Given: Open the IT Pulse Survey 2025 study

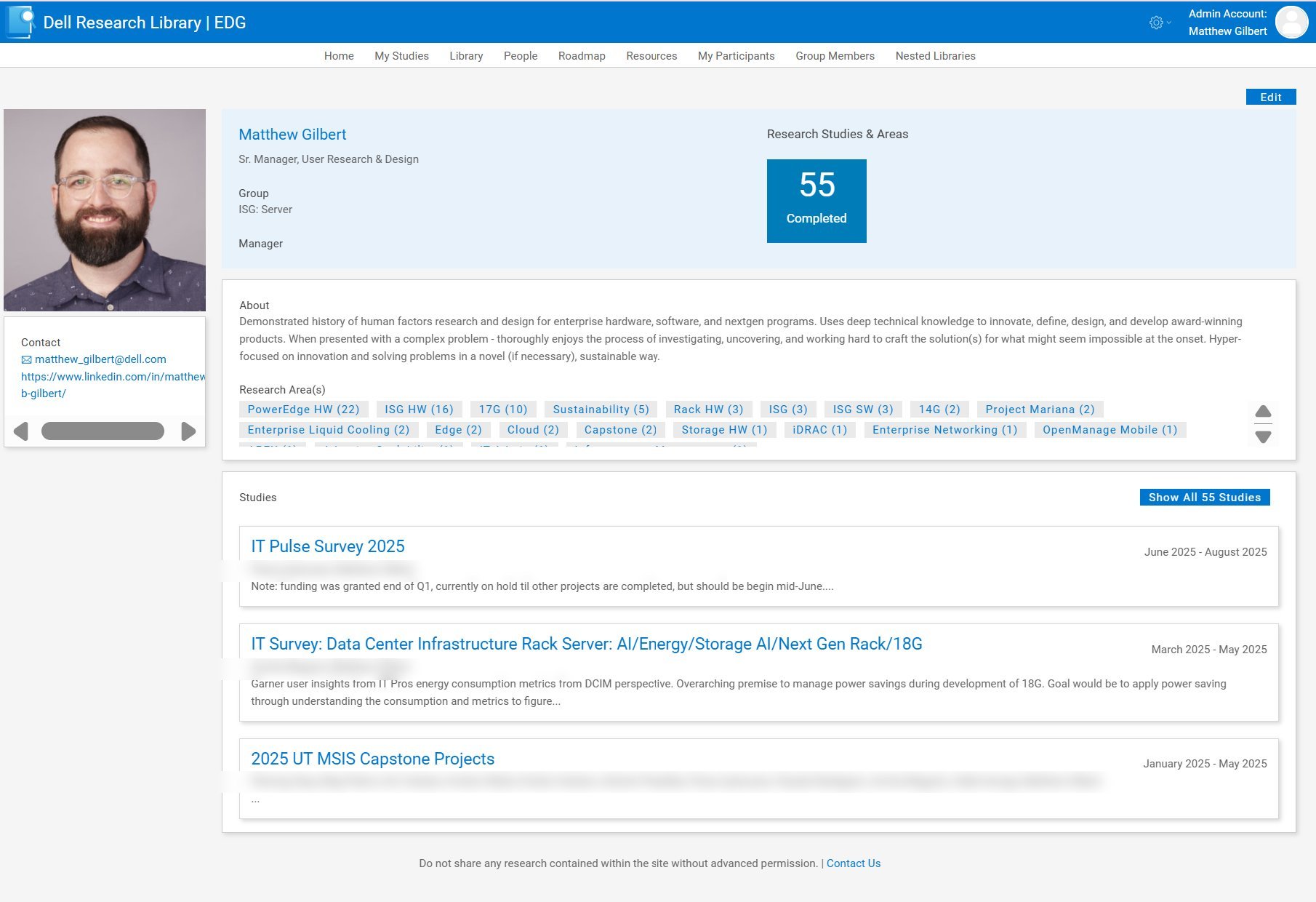Looking at the screenshot, I should (328, 546).
